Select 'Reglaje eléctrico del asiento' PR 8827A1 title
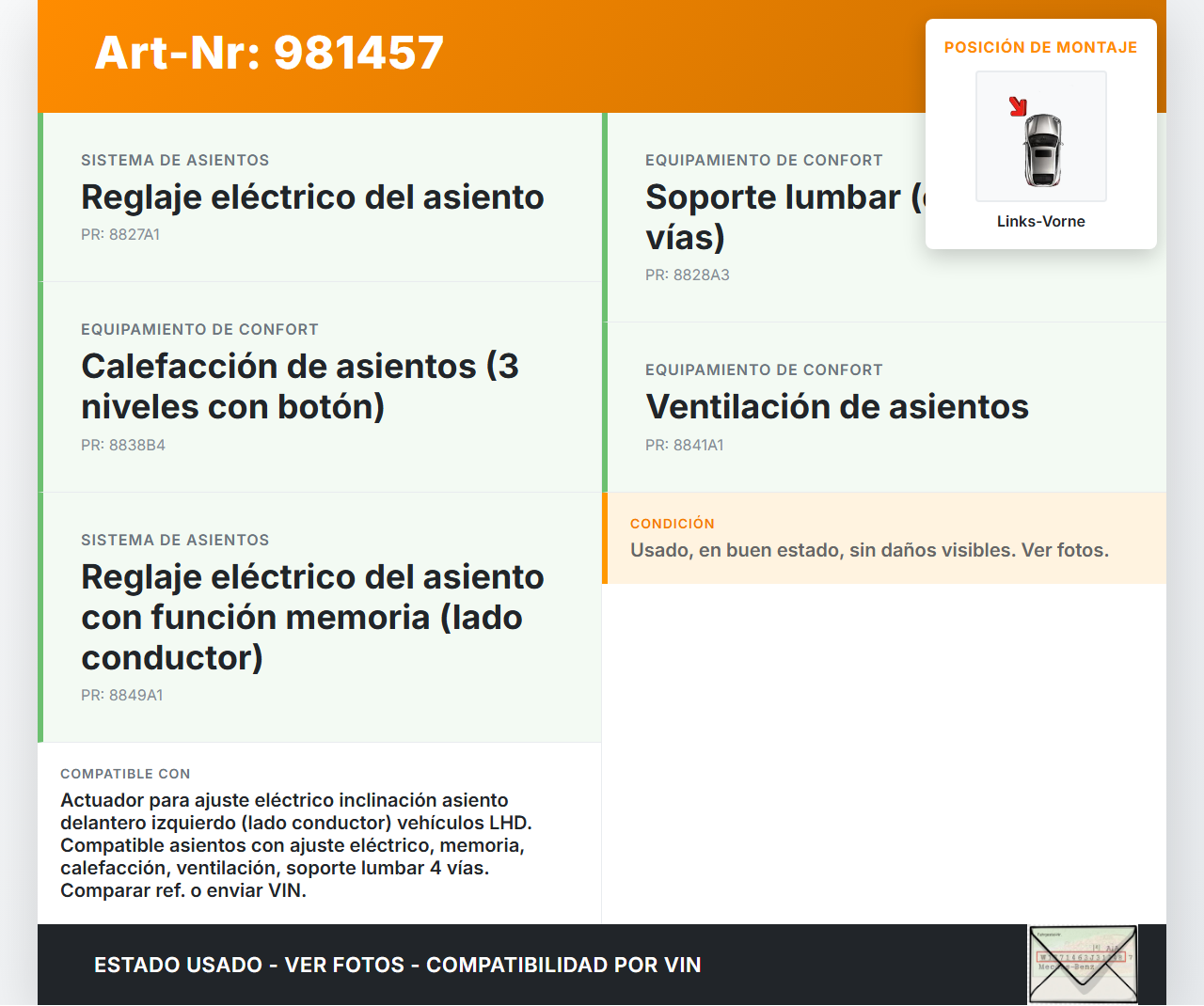Screen dimensions: 1204x1006 click(312, 197)
